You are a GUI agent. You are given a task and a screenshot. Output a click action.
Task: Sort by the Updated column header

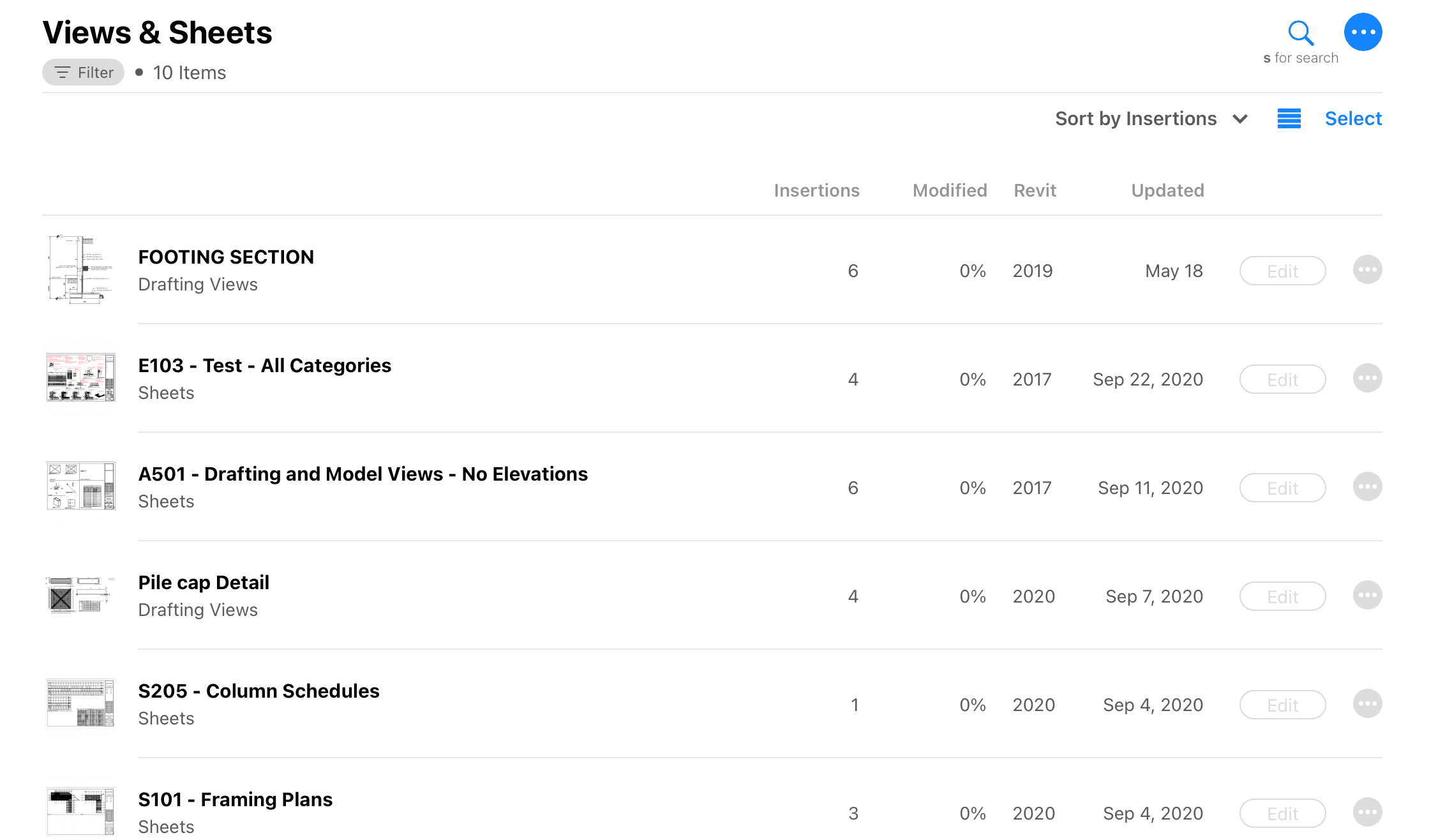coord(1167,190)
